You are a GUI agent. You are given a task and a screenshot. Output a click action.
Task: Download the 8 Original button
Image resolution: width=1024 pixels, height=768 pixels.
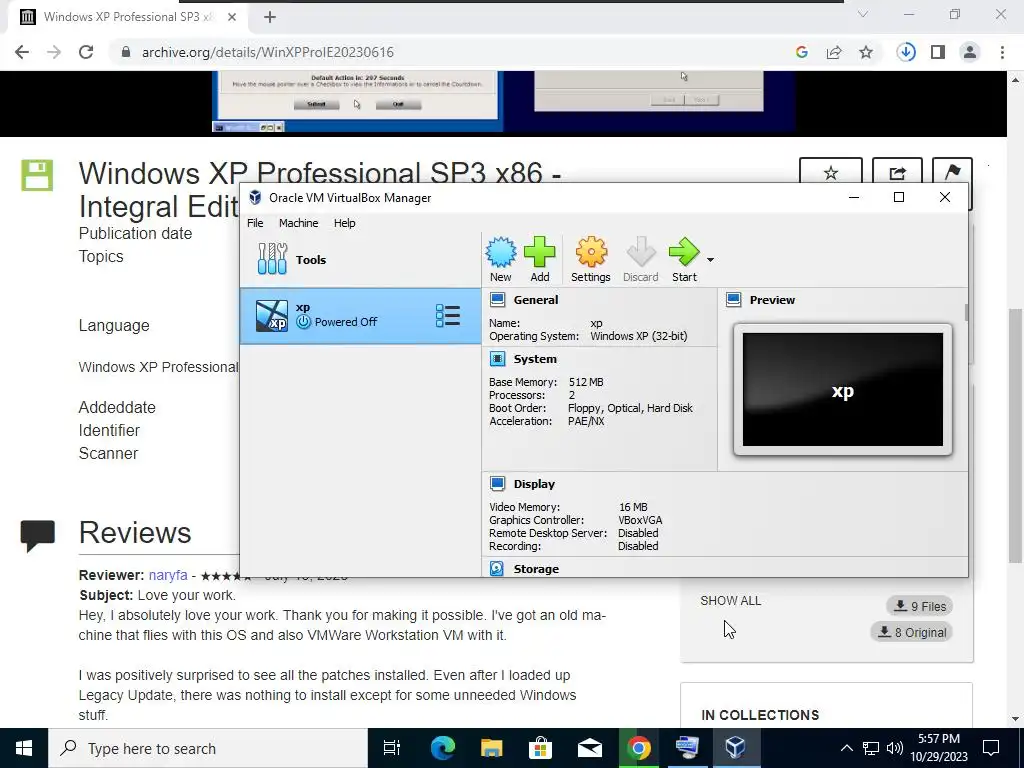(912, 632)
